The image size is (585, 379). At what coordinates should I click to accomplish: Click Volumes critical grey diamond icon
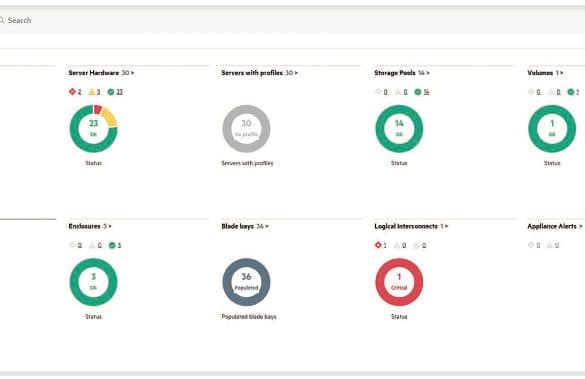click(531, 91)
